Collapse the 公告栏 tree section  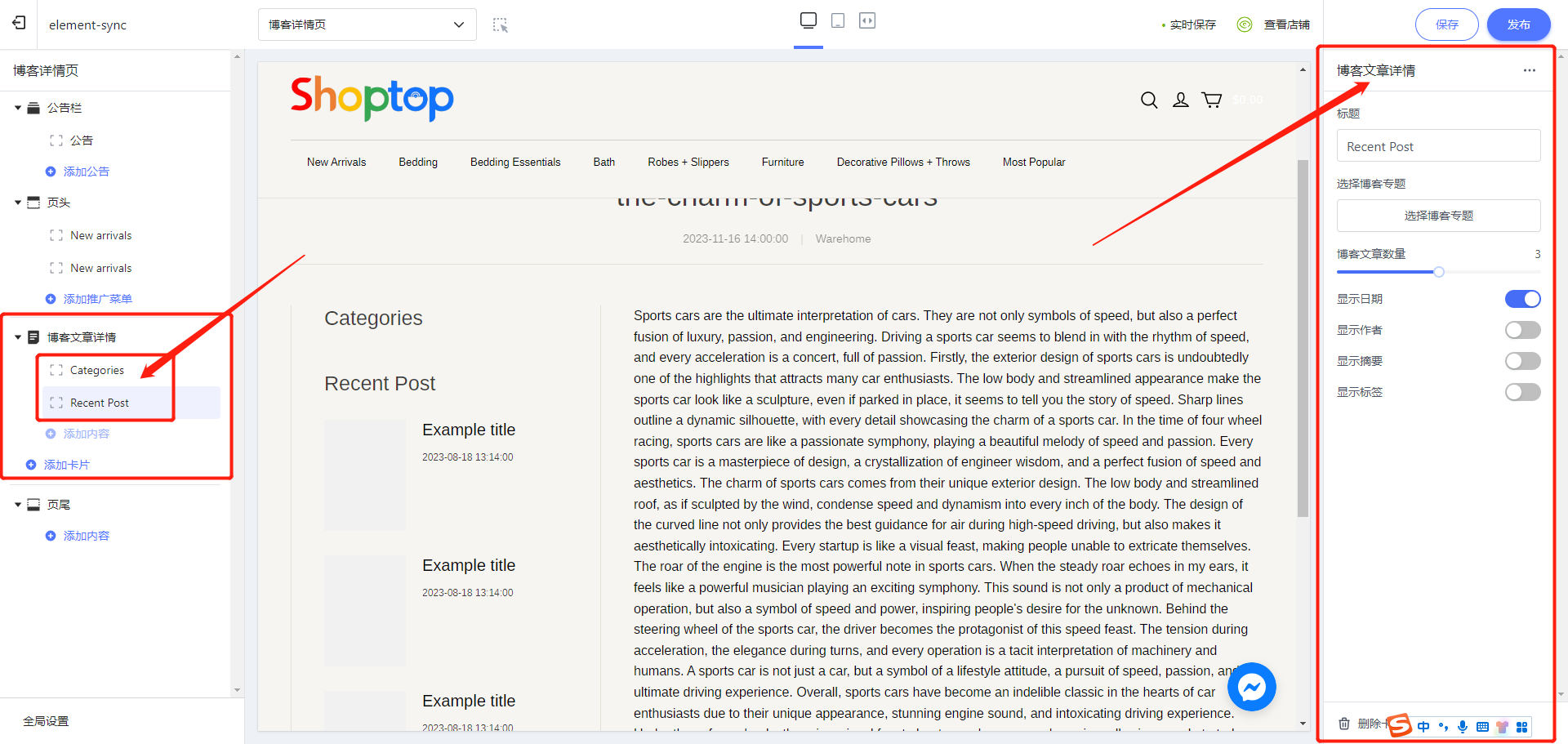[18, 108]
